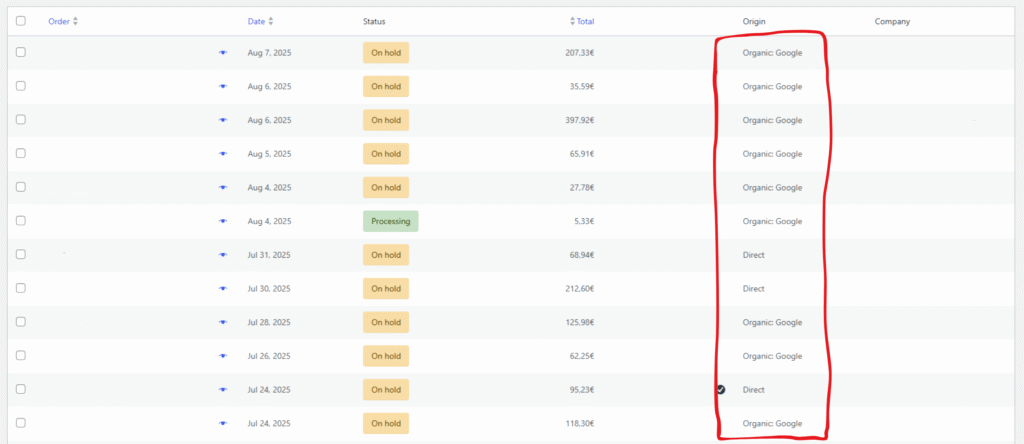Click the check mark icon beside Direct on the 95,23€ row

[721, 389]
